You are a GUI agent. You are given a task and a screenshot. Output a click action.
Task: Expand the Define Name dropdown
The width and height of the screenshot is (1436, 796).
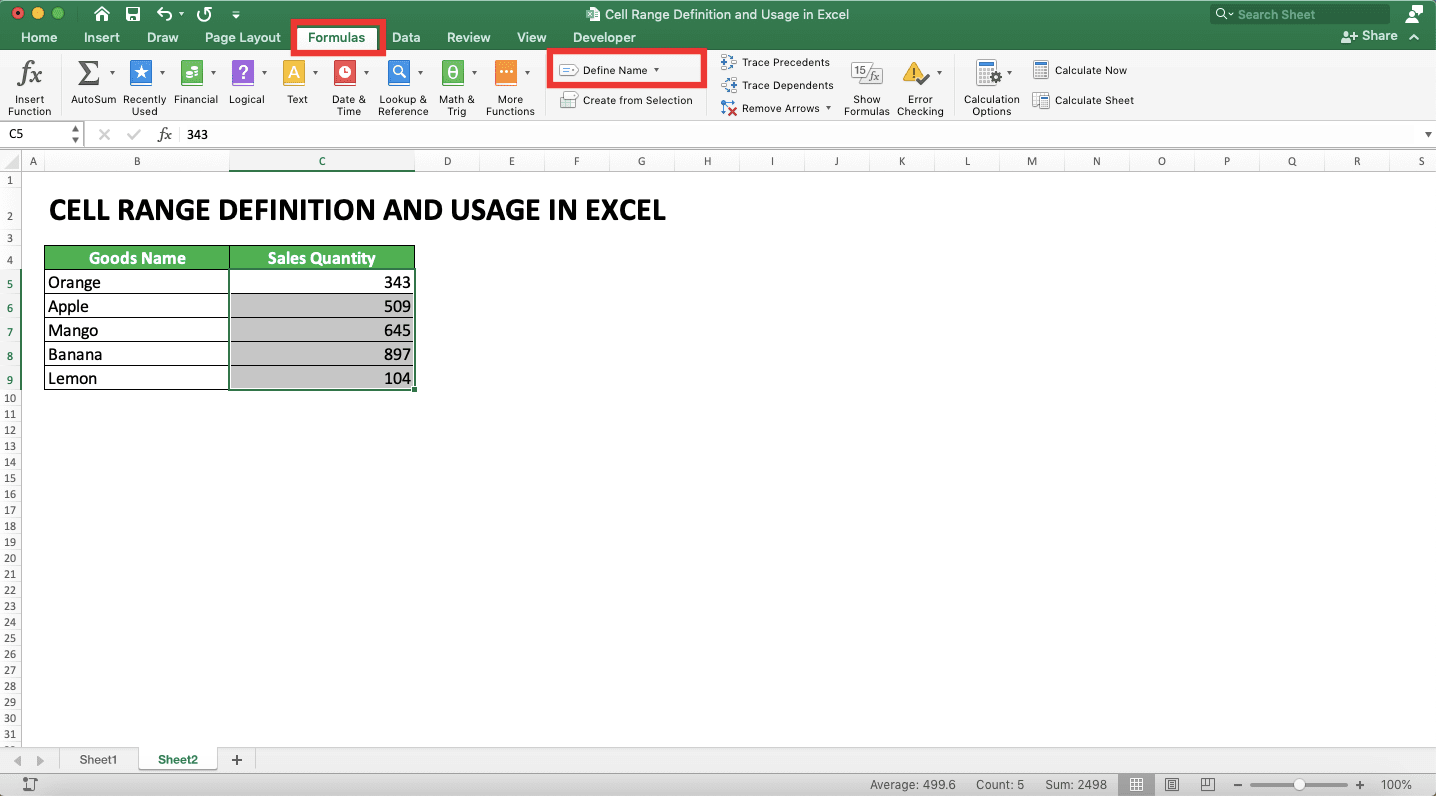656,70
